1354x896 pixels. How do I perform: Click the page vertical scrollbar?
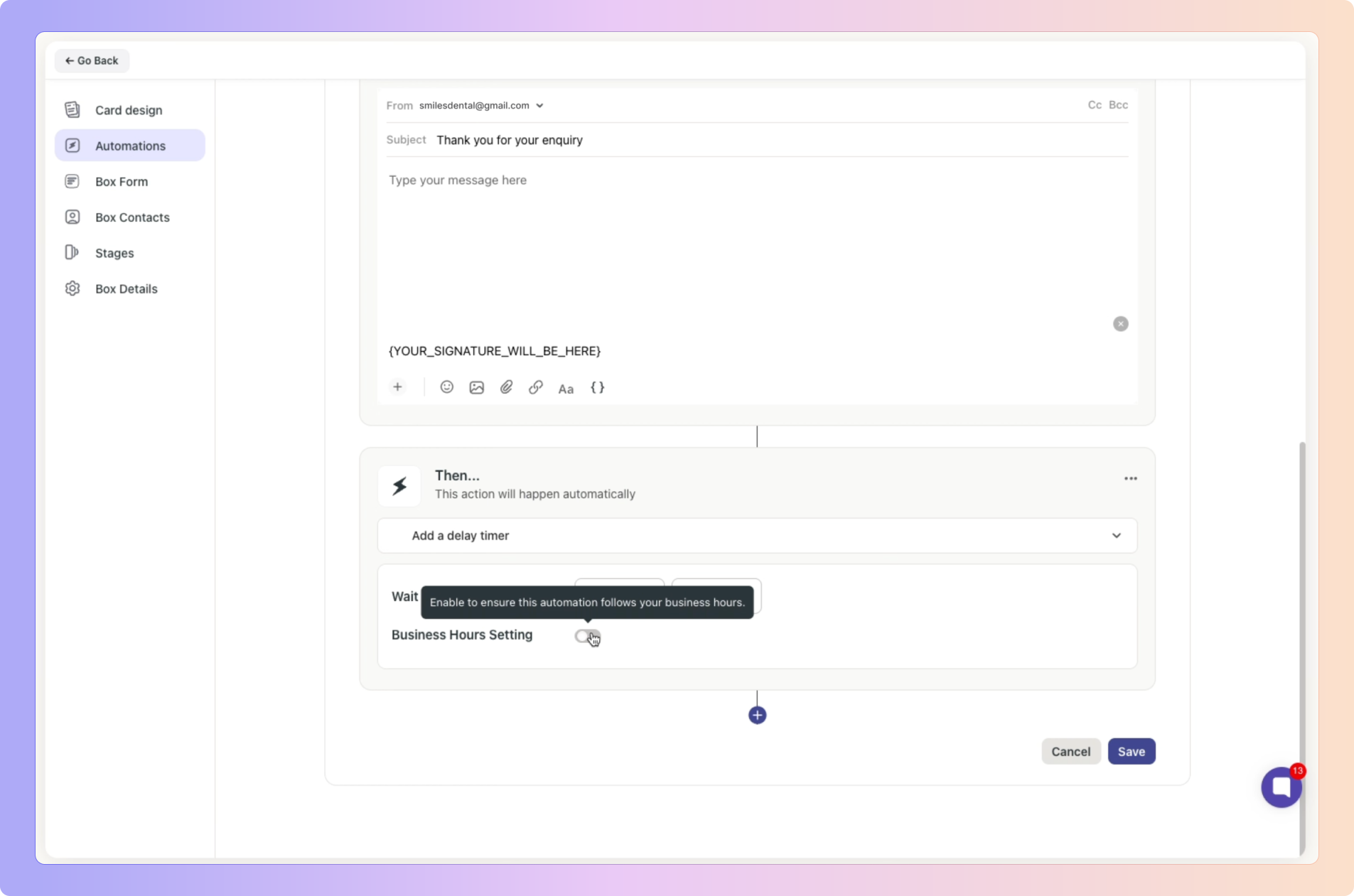click(x=1302, y=648)
